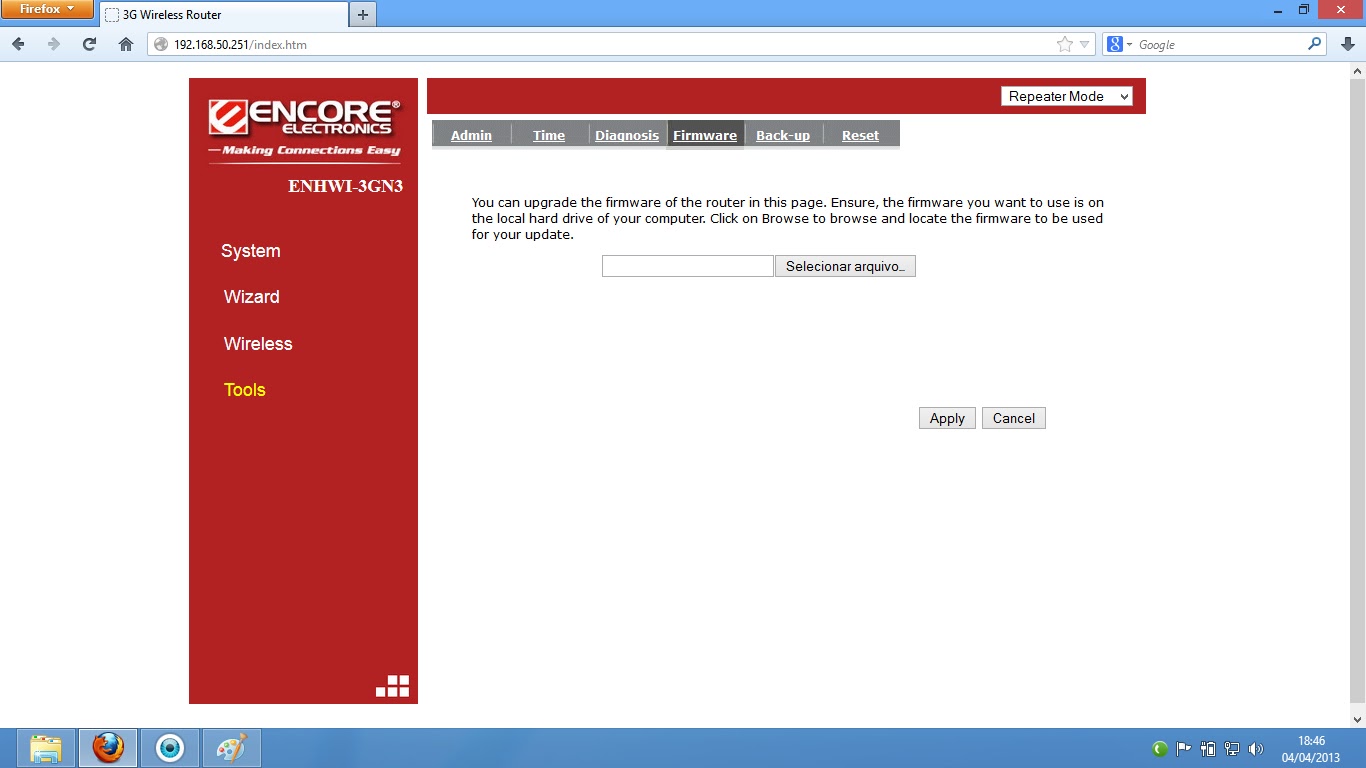
Task: Click the Selecionar arquivo button
Action: coord(845,265)
